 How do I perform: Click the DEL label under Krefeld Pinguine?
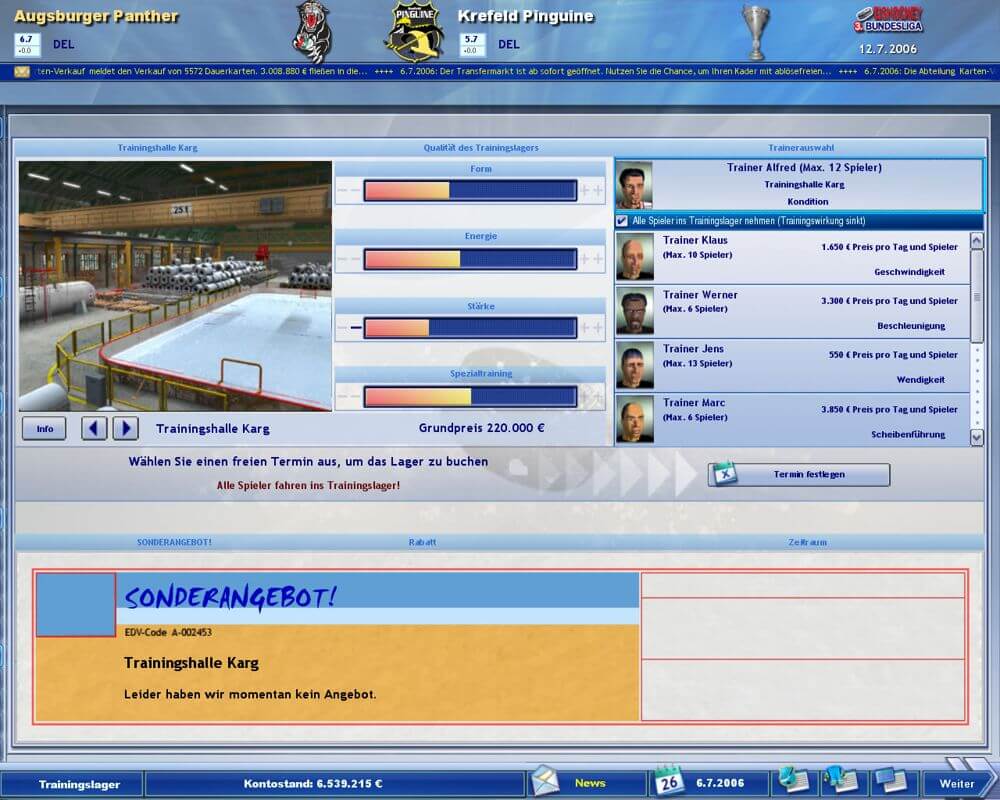pos(508,45)
